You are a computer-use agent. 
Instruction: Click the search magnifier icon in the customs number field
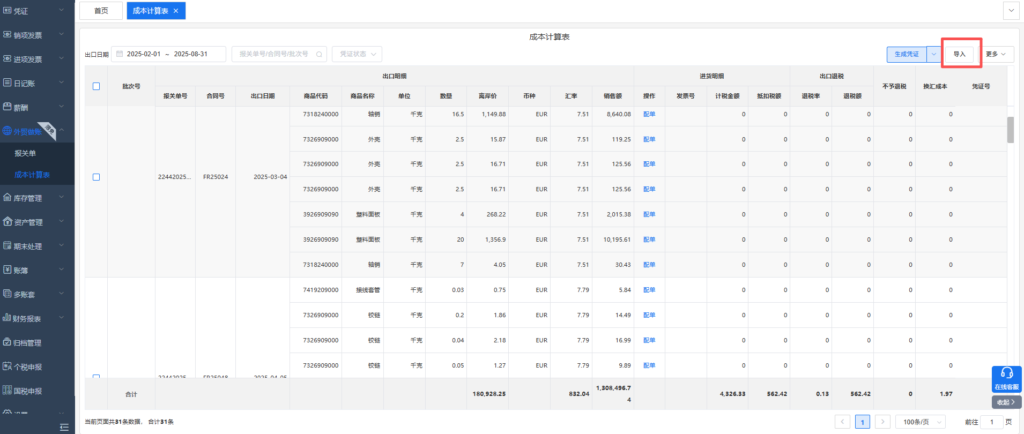pyautogui.click(x=320, y=54)
